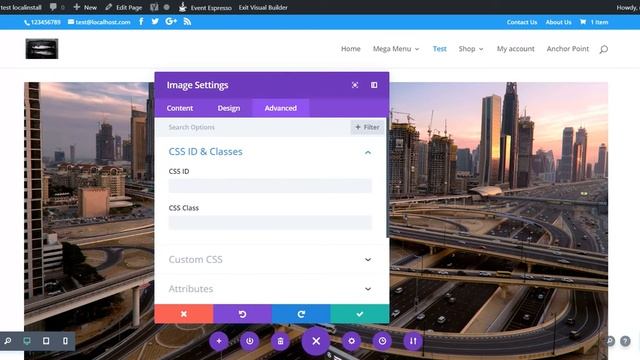Click Edit Page in the admin bar
This screenshot has width=640, height=360.
pos(123,7)
